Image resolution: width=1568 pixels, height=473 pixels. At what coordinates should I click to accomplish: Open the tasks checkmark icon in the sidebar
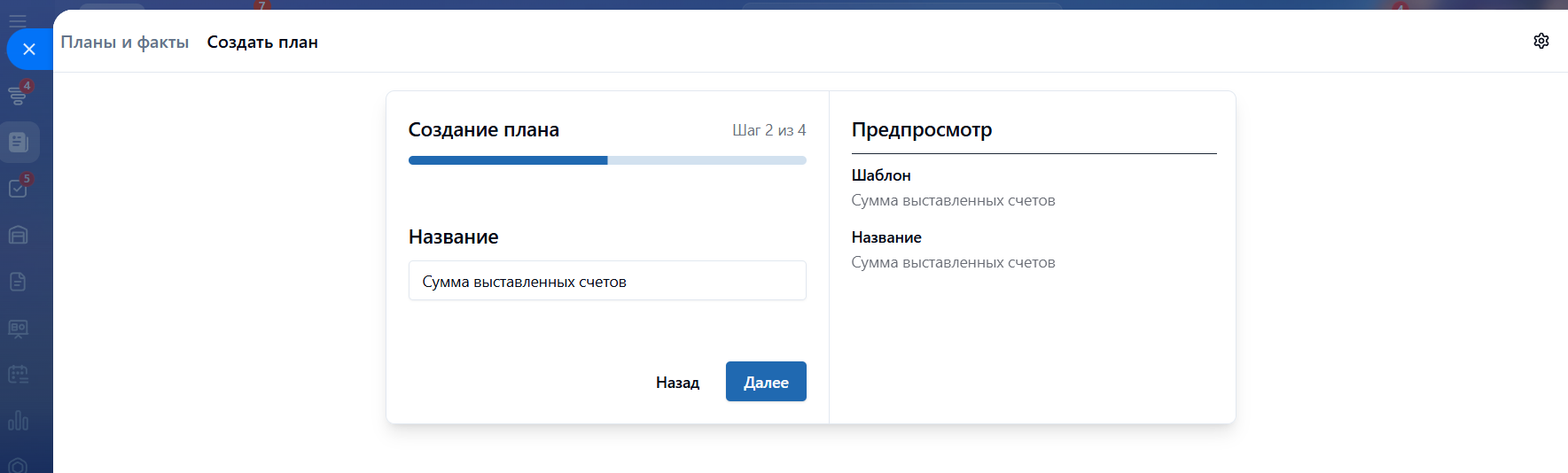point(18,188)
